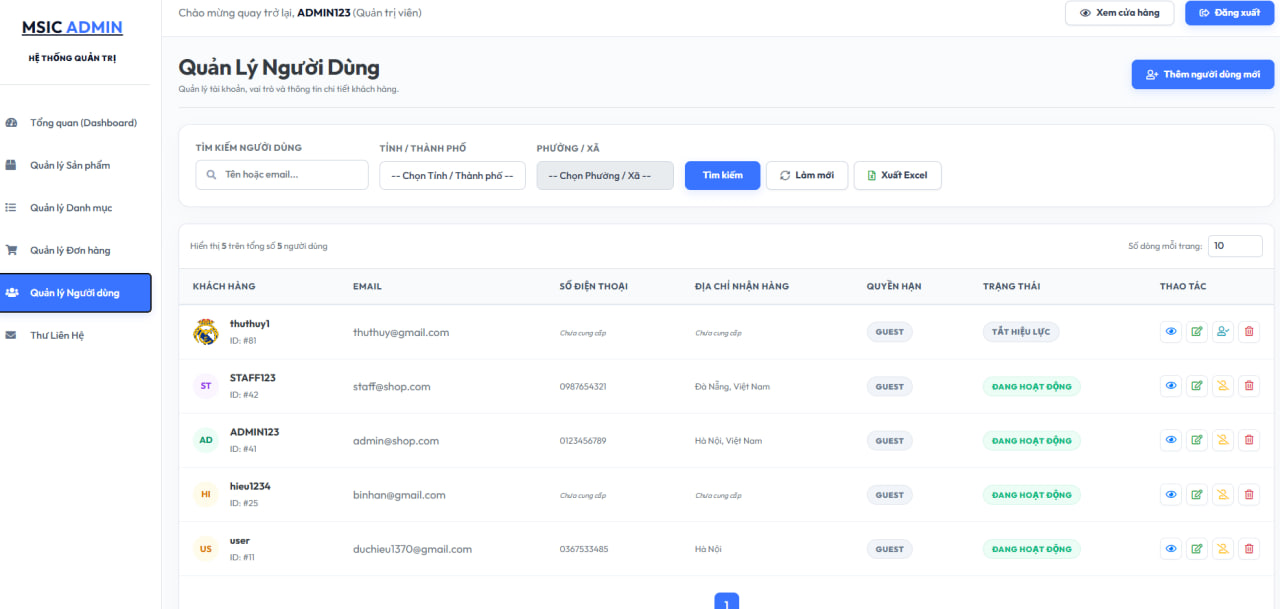Open Thư Liên Hệ in sidebar
Image resolution: width=1280 pixels, height=609 pixels.
(76, 335)
